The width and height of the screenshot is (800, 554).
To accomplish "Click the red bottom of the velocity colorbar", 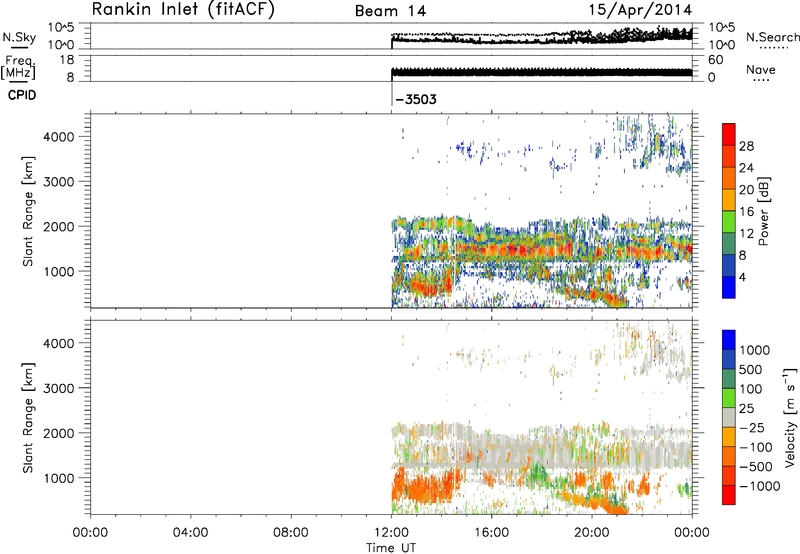I will (729, 495).
